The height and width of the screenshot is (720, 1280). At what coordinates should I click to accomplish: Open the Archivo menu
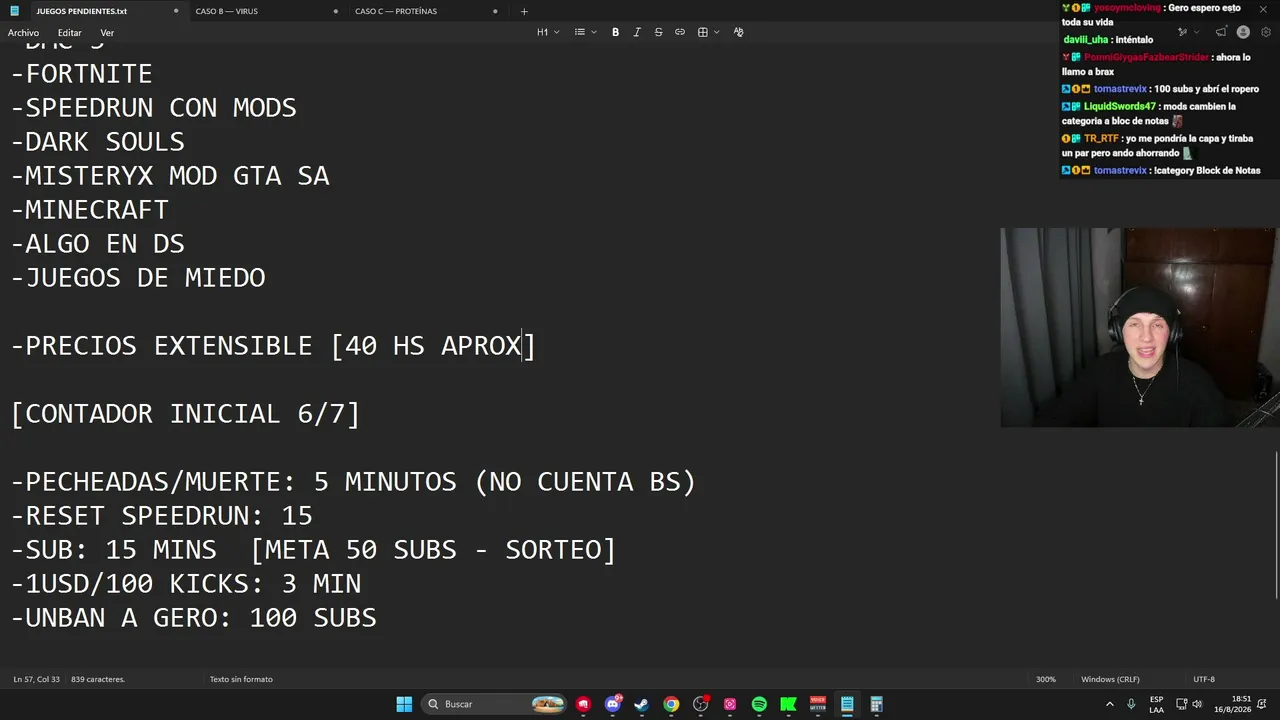(24, 32)
